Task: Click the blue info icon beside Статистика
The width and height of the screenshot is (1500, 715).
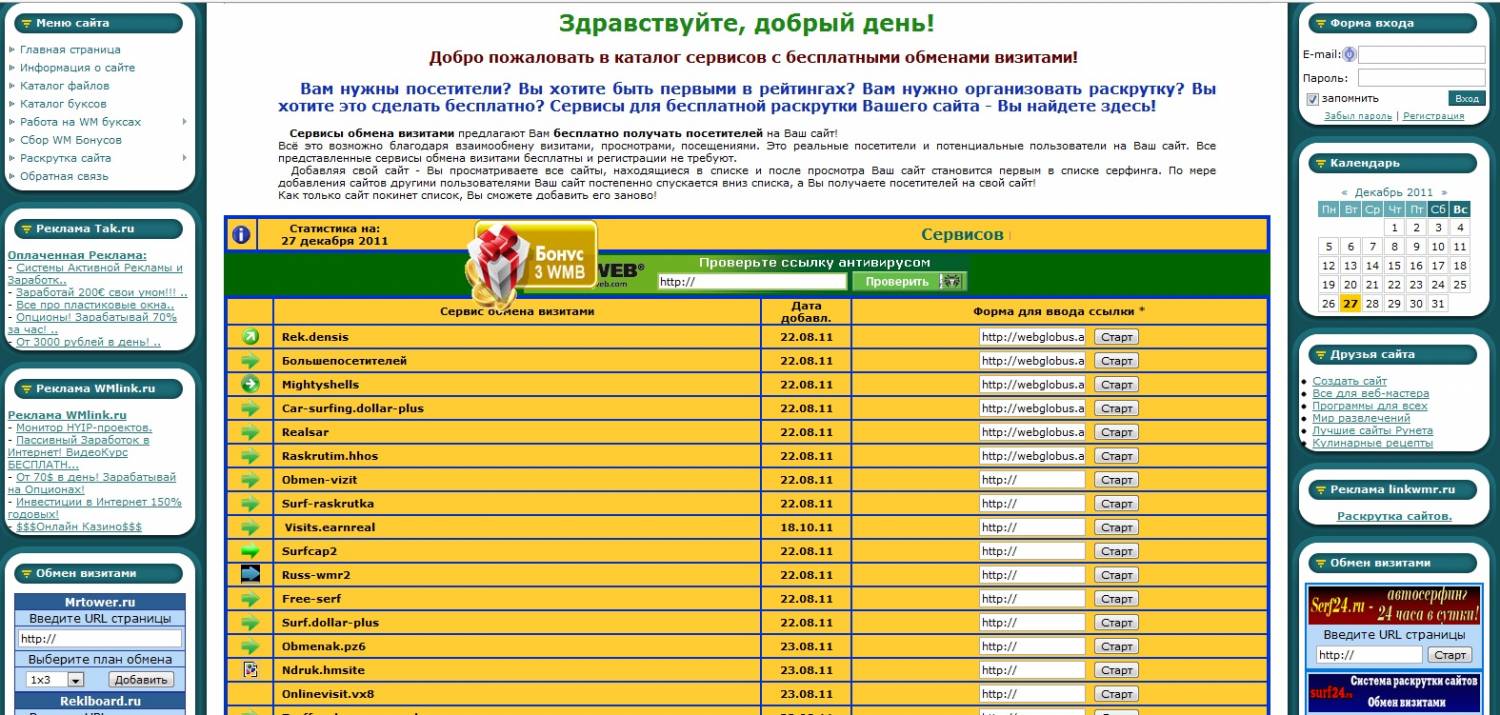Action: (240, 235)
